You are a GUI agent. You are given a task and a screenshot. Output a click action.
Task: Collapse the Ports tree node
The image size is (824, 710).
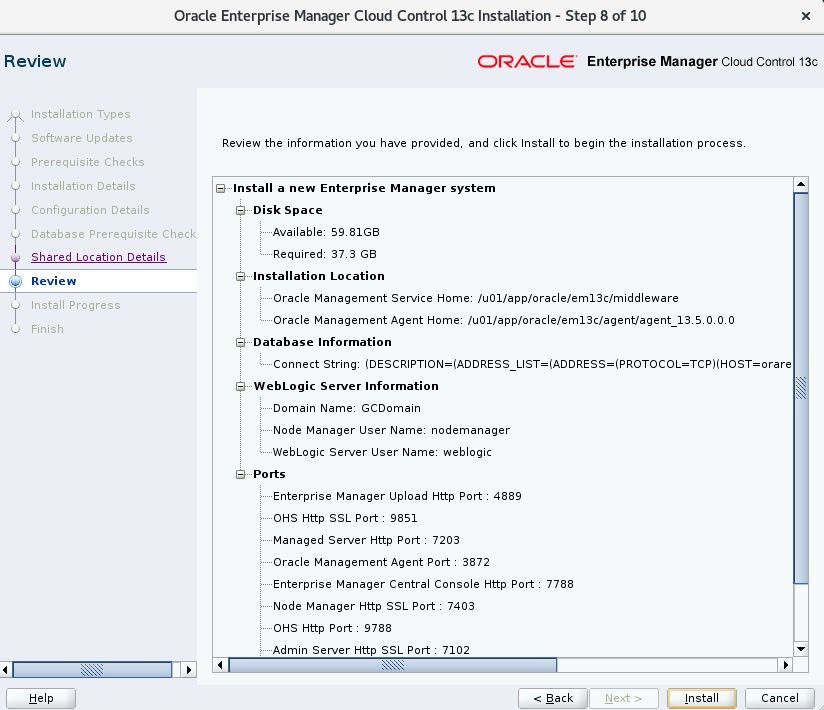pos(241,475)
